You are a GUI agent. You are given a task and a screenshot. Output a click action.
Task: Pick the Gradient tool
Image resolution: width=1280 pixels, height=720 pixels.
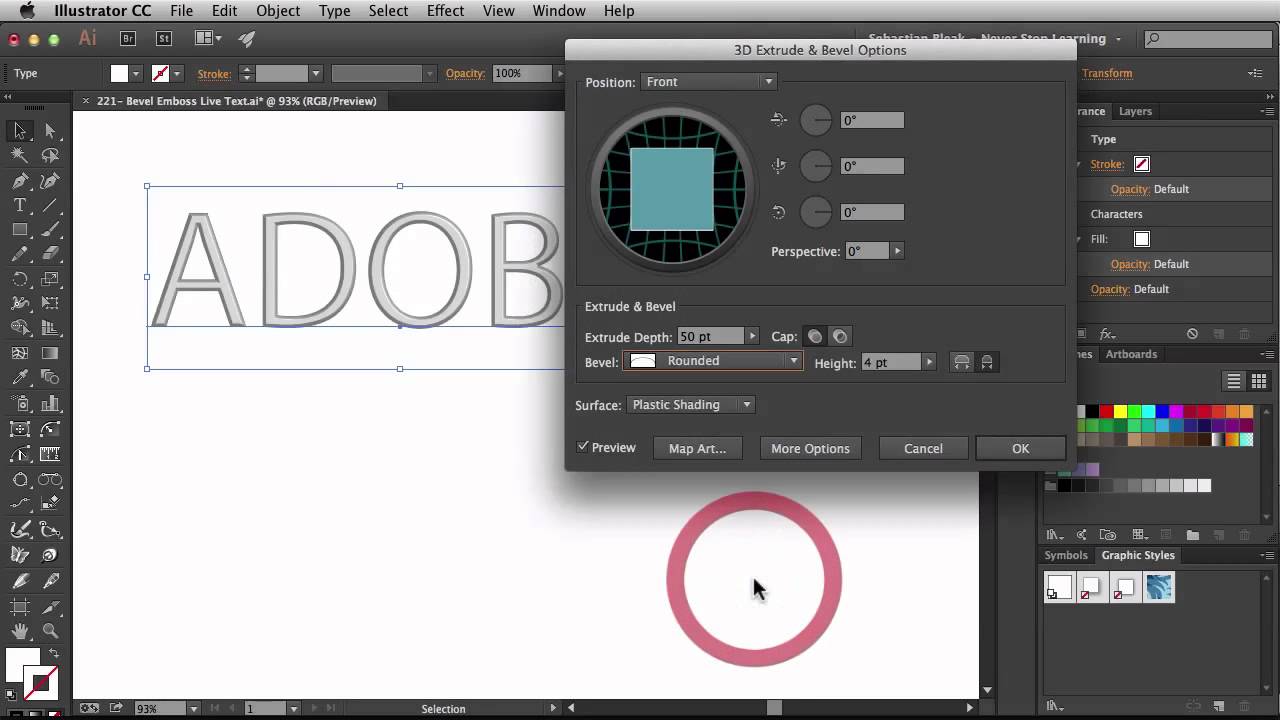click(50, 354)
